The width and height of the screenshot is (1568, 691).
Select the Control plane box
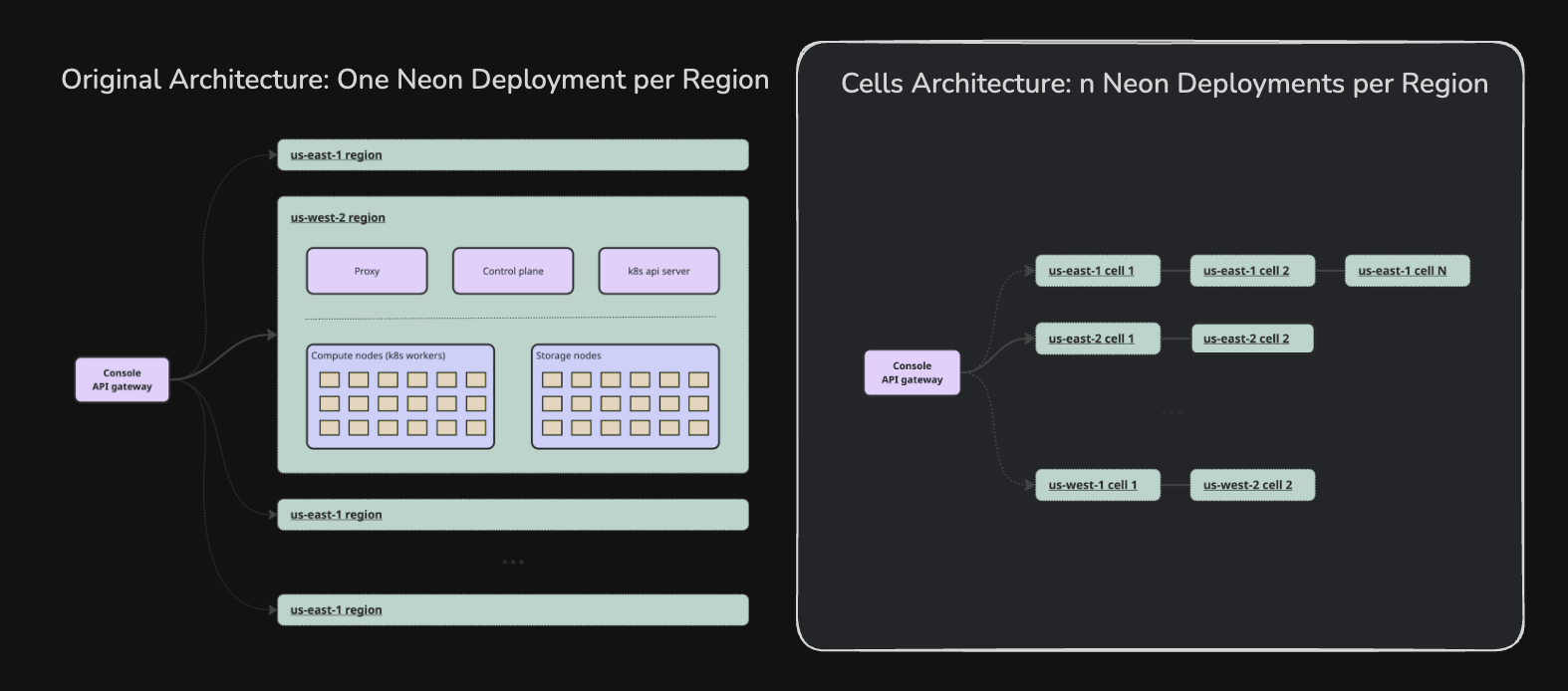(513, 271)
